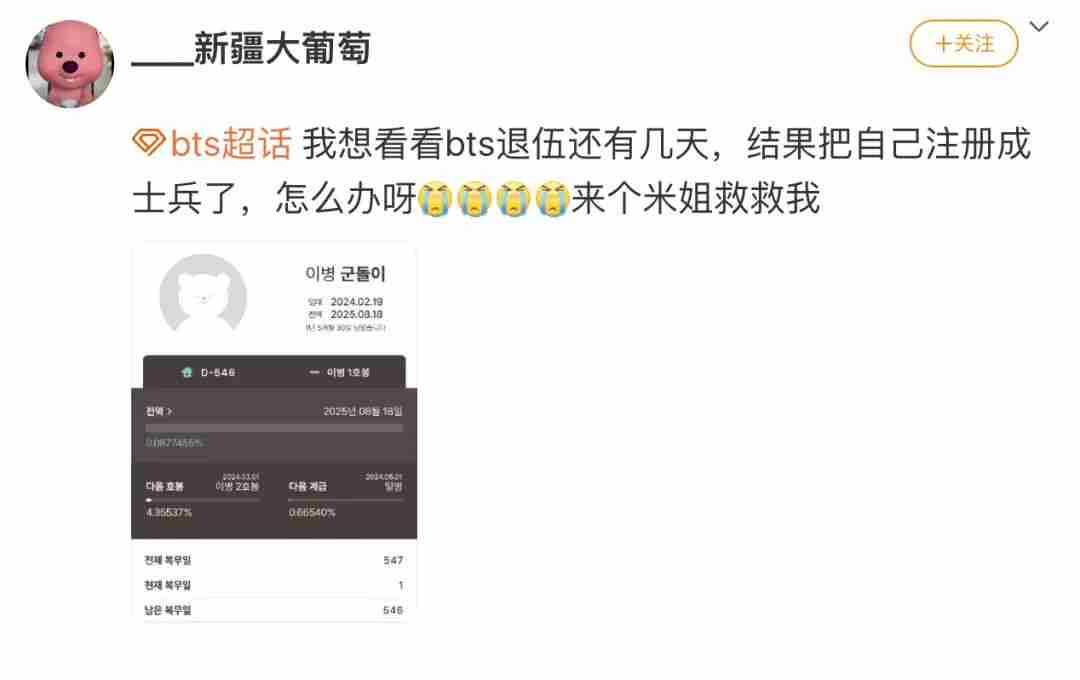Expand the chevron menu beside 关注
This screenshot has height=680, width=1080.
(1039, 26)
